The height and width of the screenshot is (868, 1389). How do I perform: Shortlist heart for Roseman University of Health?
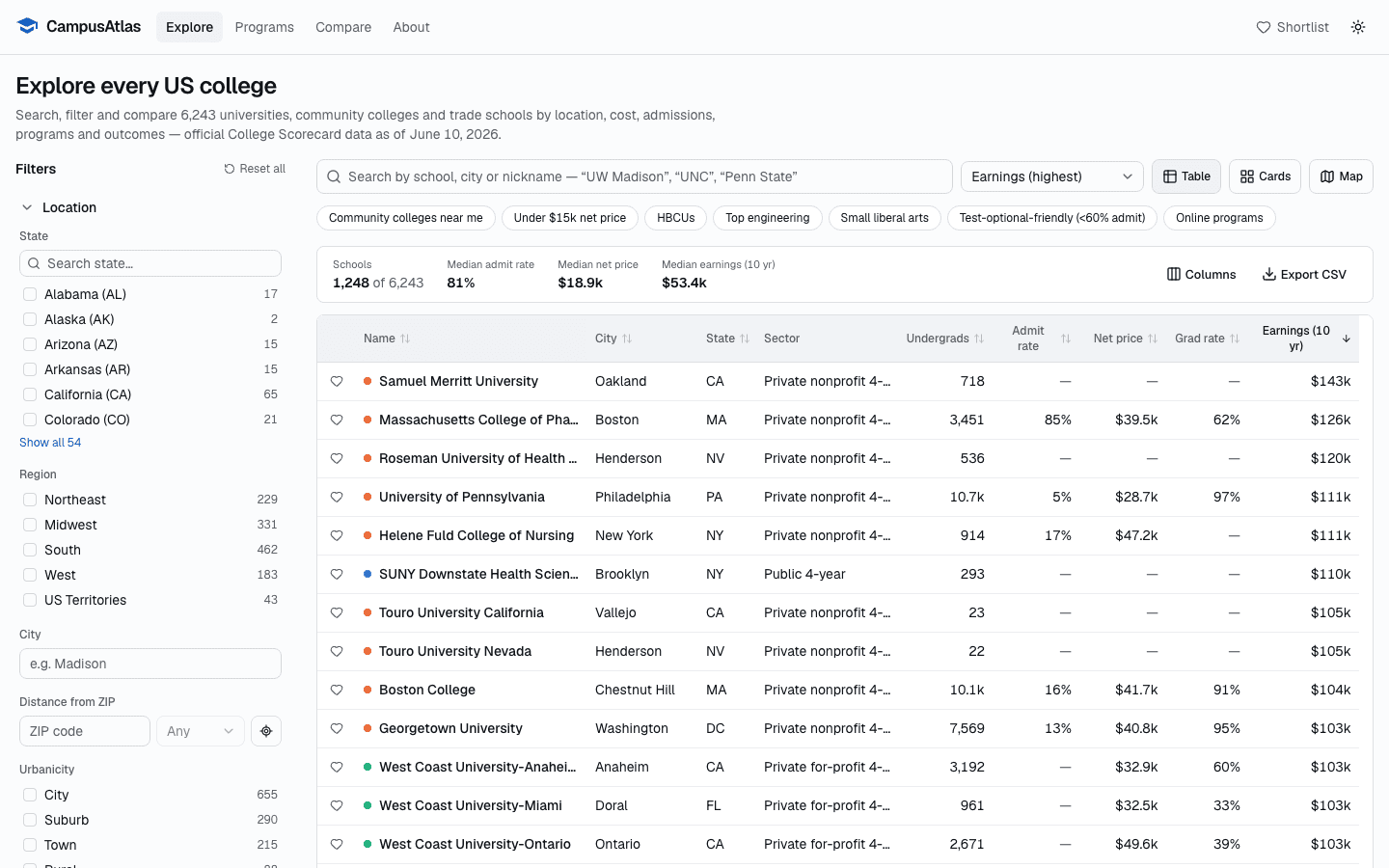pos(337,458)
